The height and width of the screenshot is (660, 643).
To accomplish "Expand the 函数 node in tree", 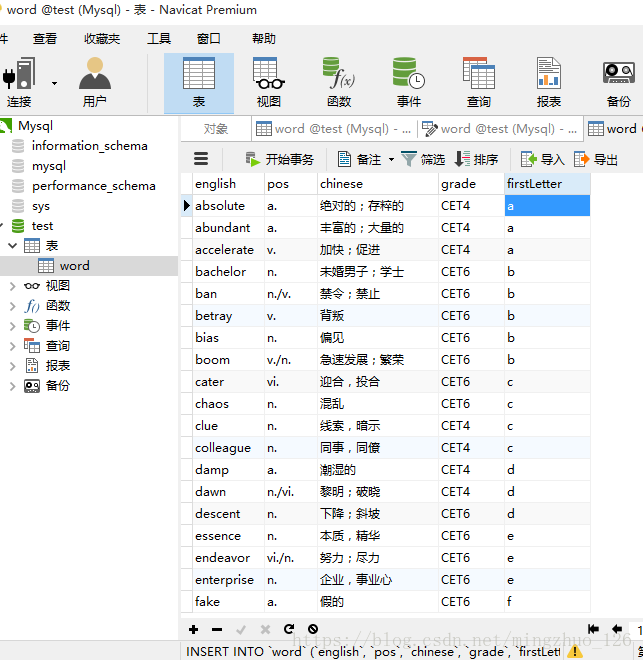I will pos(12,306).
